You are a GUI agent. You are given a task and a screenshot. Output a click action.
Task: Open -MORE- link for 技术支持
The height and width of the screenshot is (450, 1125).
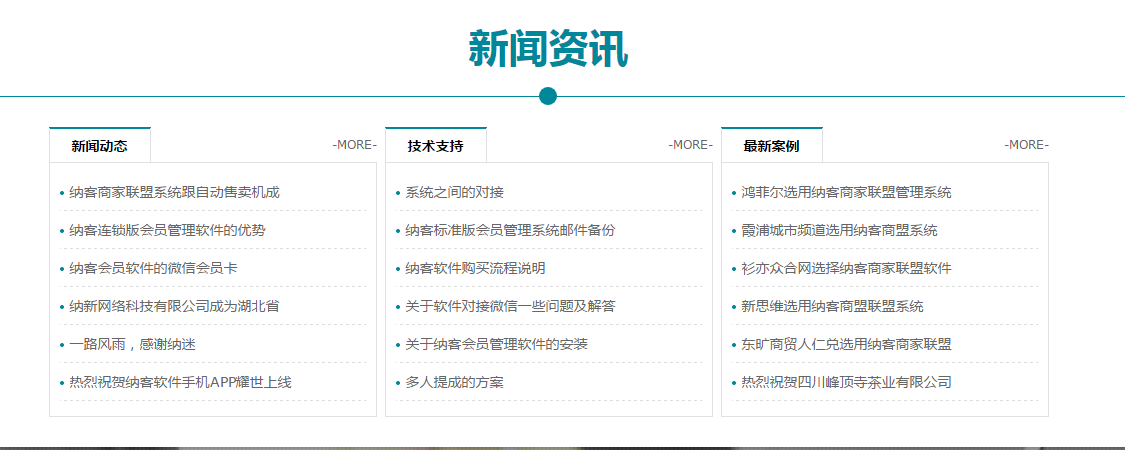[690, 145]
